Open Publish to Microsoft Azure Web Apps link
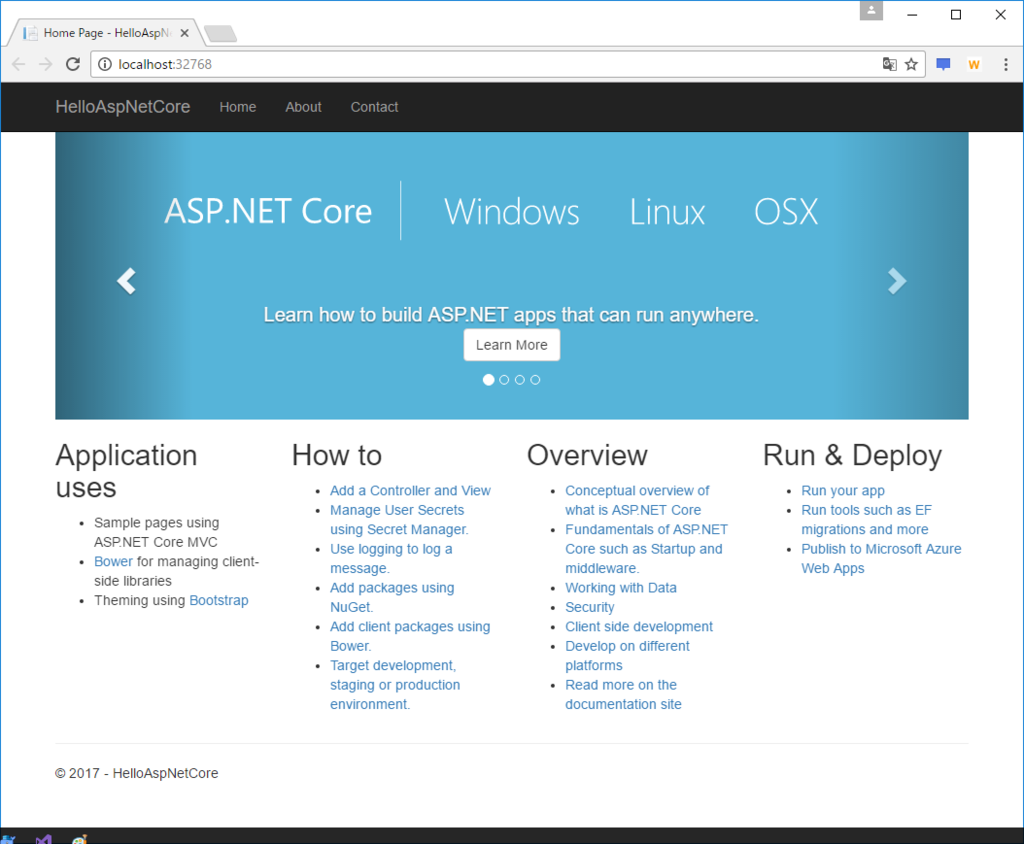Screen dimensions: 1024x844 881,559
